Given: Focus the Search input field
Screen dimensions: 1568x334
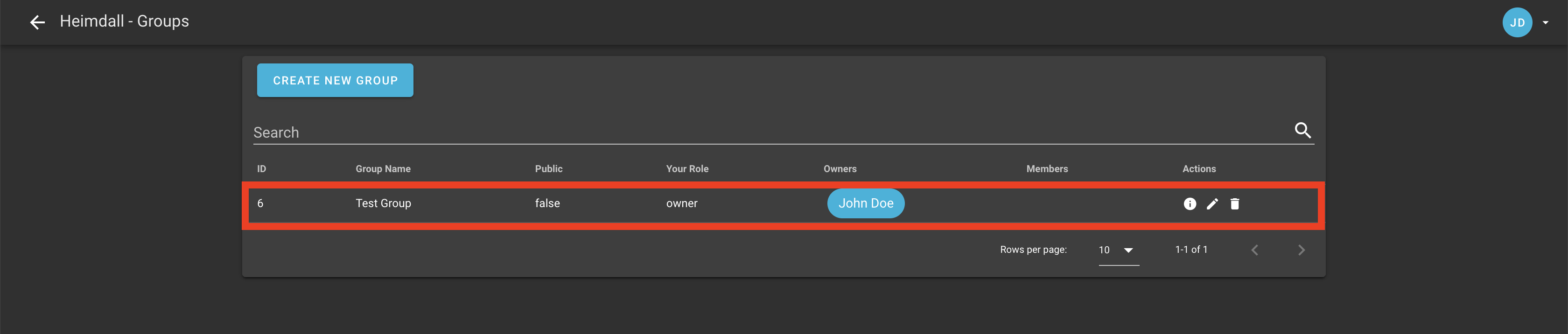Looking at the screenshot, I should pyautogui.click(x=770, y=132).
